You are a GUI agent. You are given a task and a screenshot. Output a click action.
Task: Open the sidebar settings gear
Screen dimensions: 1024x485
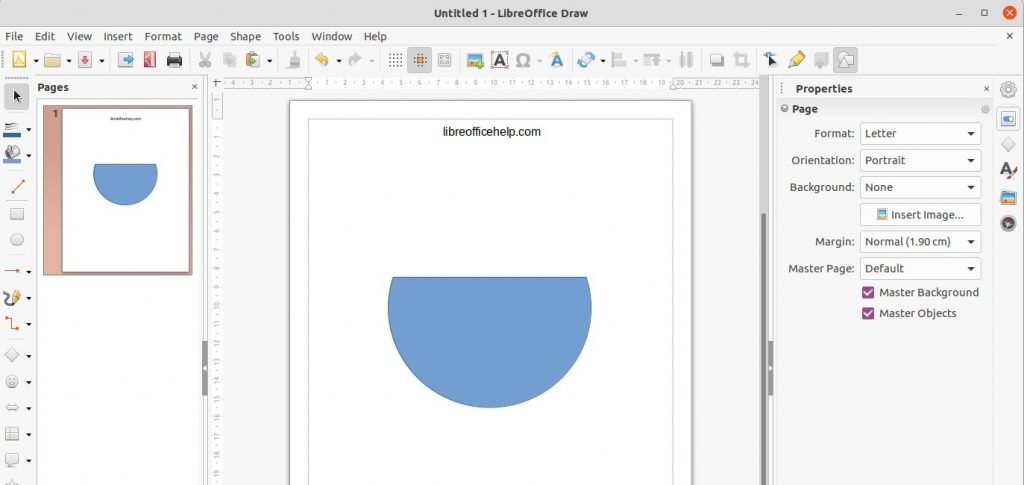[1008, 89]
